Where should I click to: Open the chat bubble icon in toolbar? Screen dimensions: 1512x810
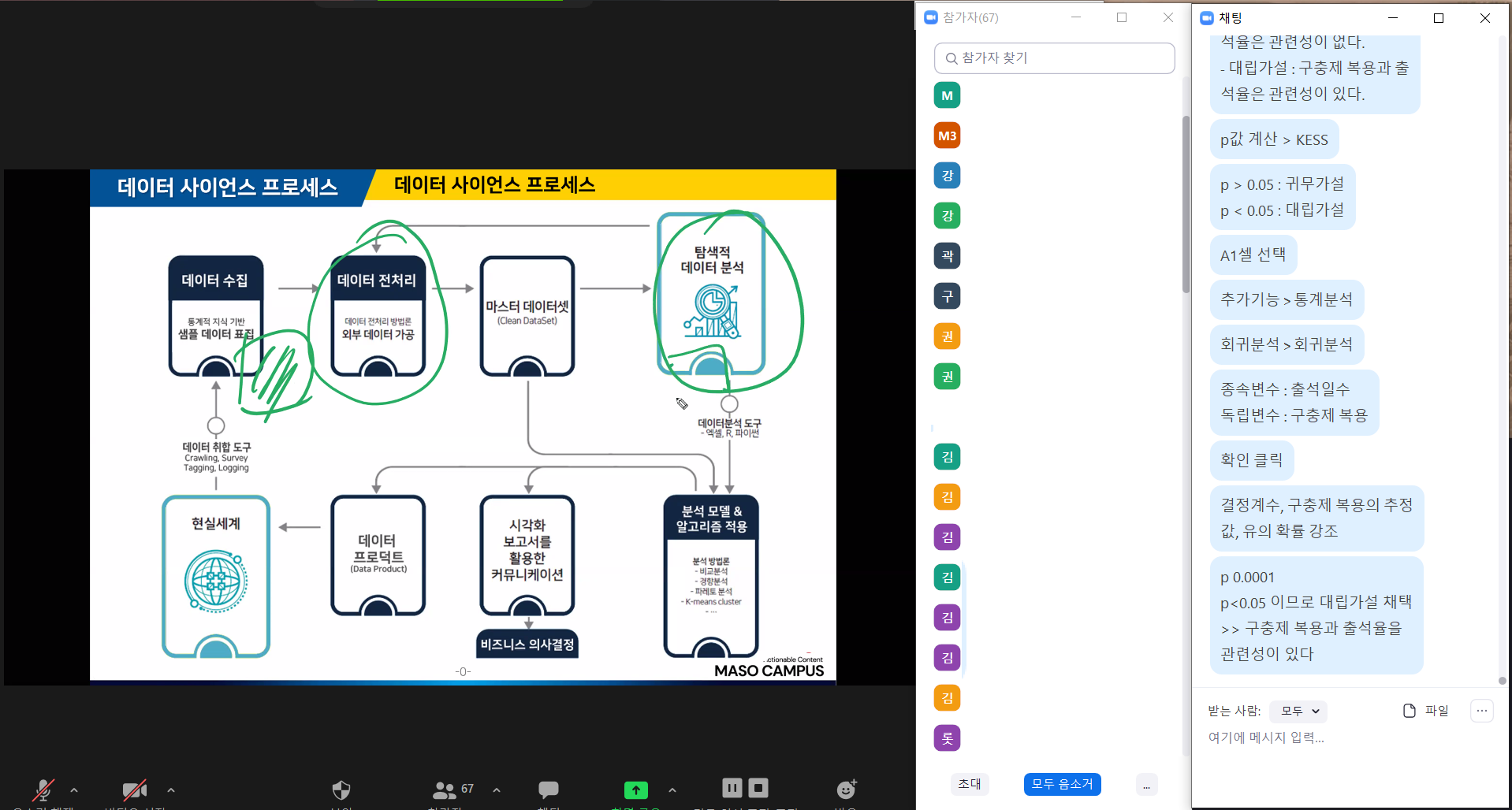coord(548,789)
